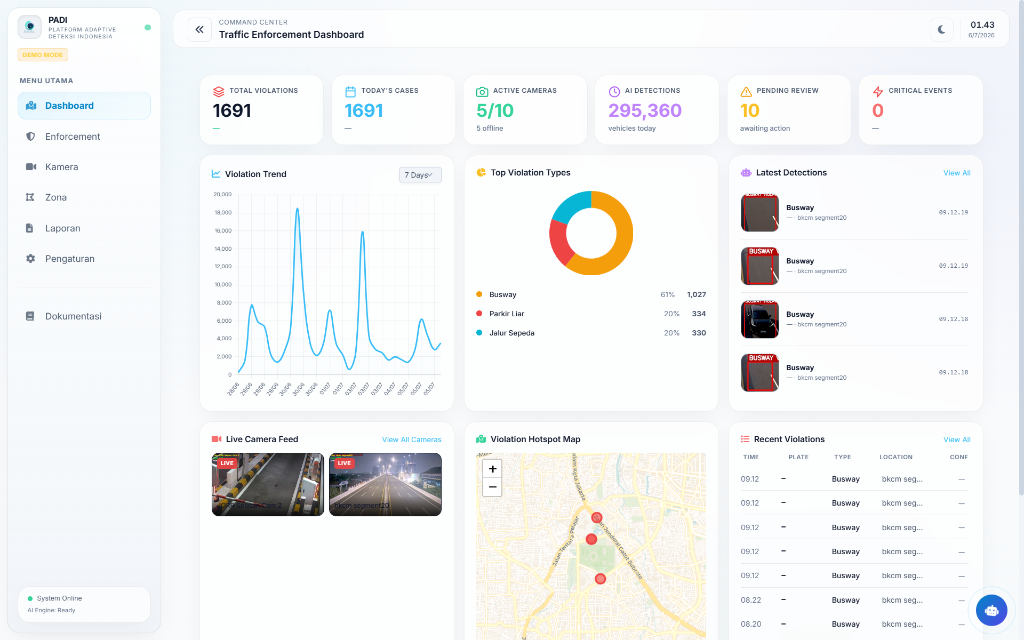
Task: Click the 61% Busway value
Action: tap(667, 295)
